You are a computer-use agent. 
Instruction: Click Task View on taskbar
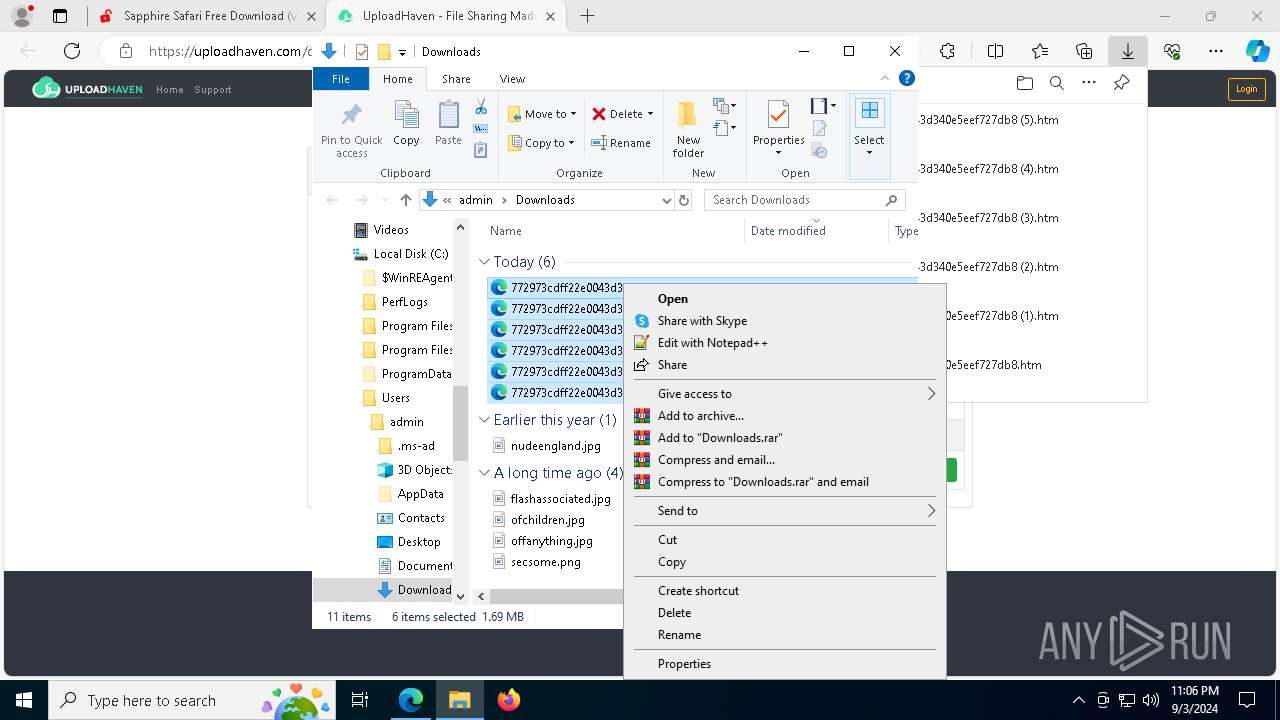click(360, 700)
